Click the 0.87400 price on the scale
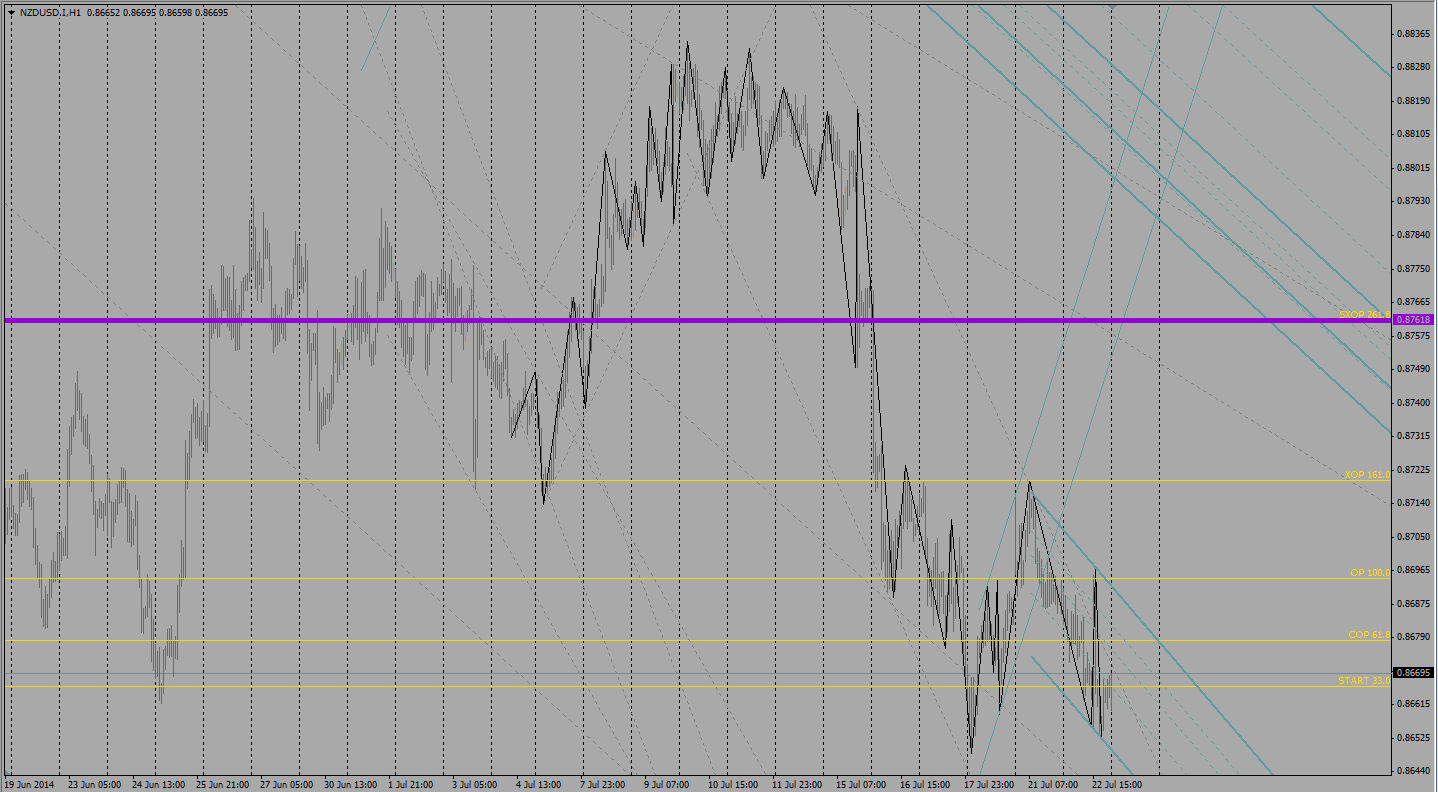Screen dimensions: 1438x792 (x=1412, y=402)
